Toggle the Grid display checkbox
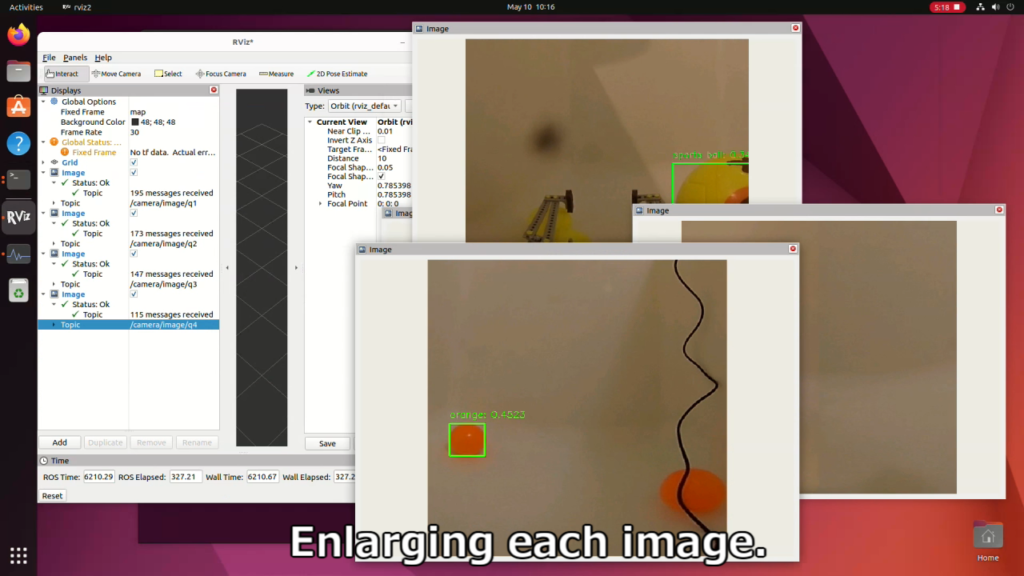 coord(134,162)
